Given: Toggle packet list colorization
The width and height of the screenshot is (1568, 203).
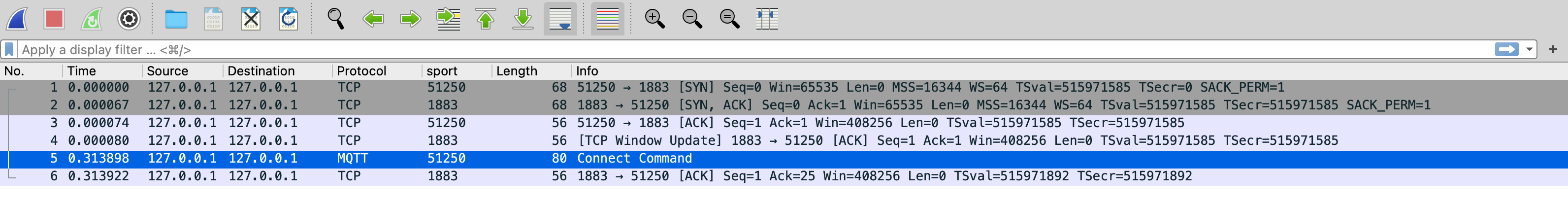Looking at the screenshot, I should 608,19.
